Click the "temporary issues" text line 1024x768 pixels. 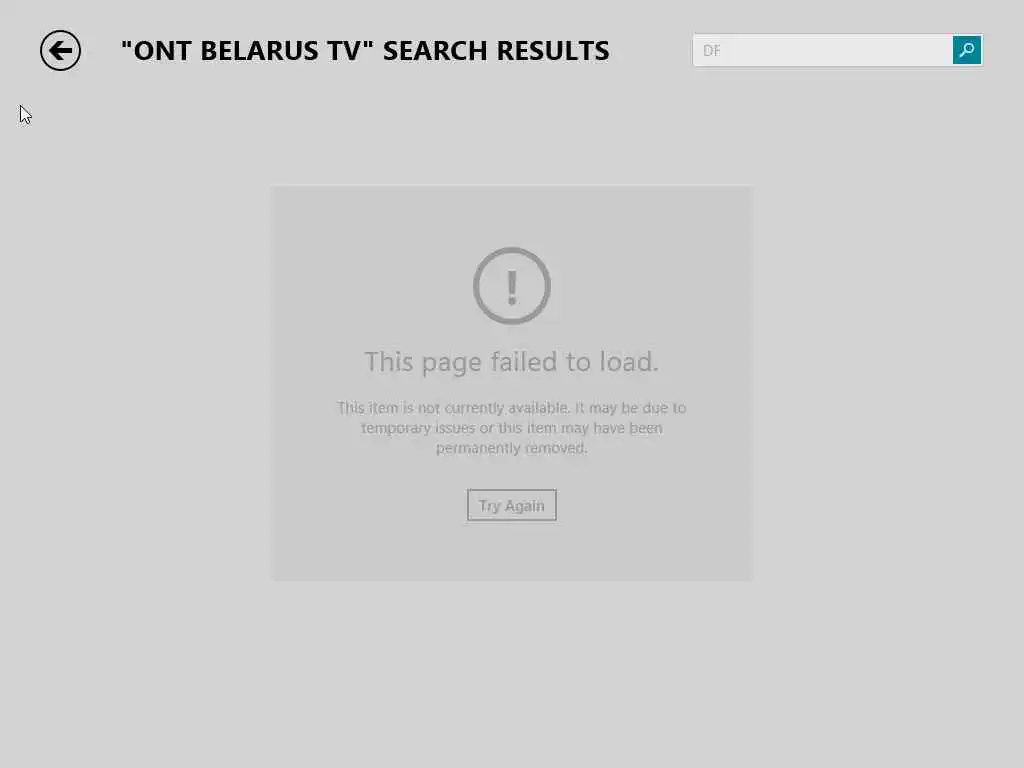click(x=511, y=428)
